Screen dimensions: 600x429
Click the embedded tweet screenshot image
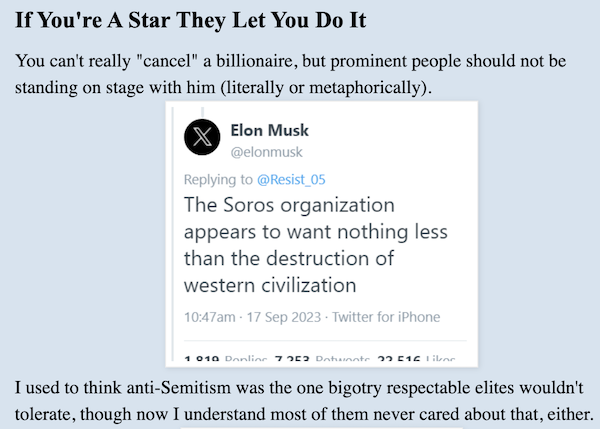click(x=322, y=234)
